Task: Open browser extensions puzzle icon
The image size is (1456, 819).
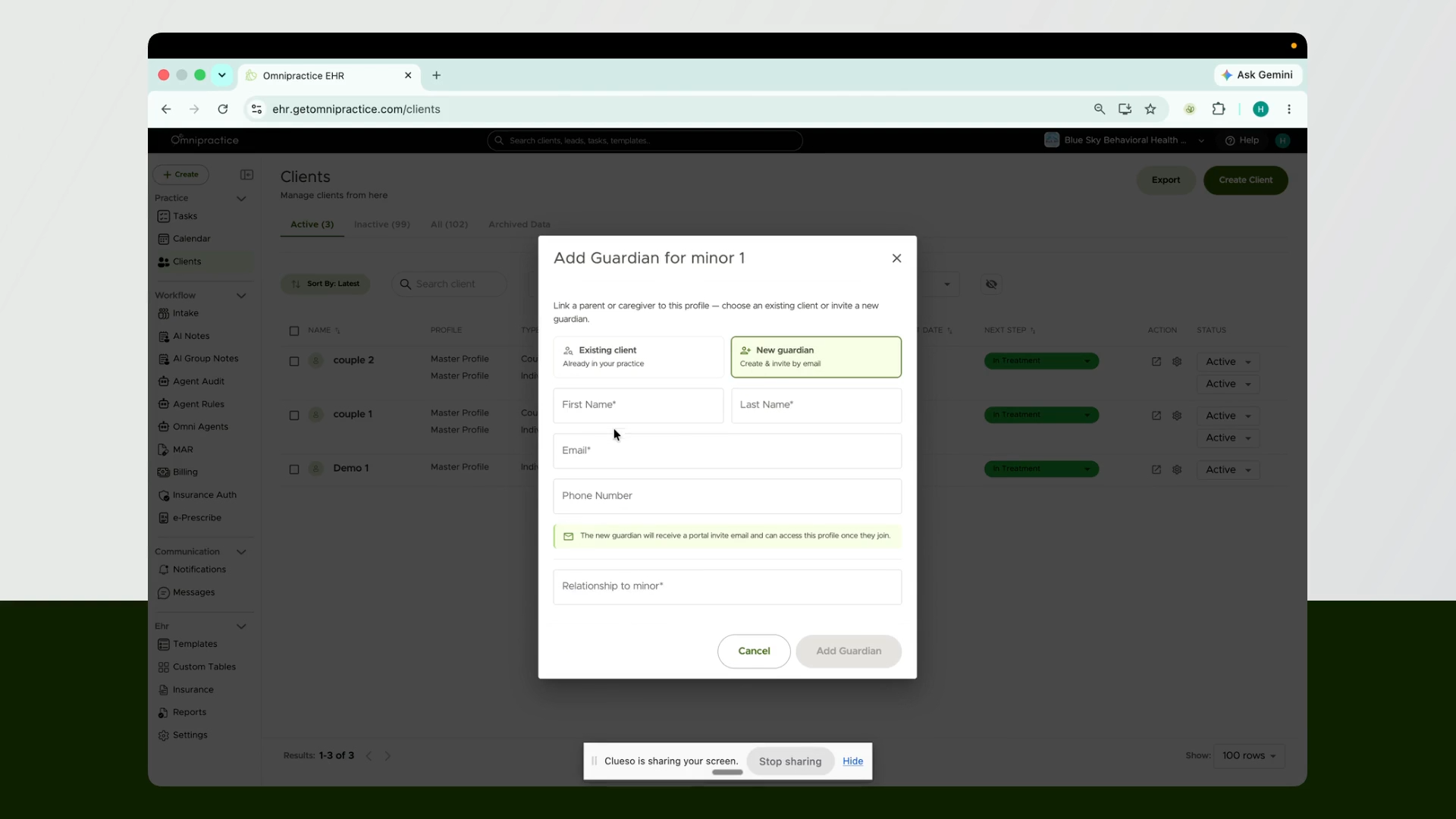Action: point(1219,109)
